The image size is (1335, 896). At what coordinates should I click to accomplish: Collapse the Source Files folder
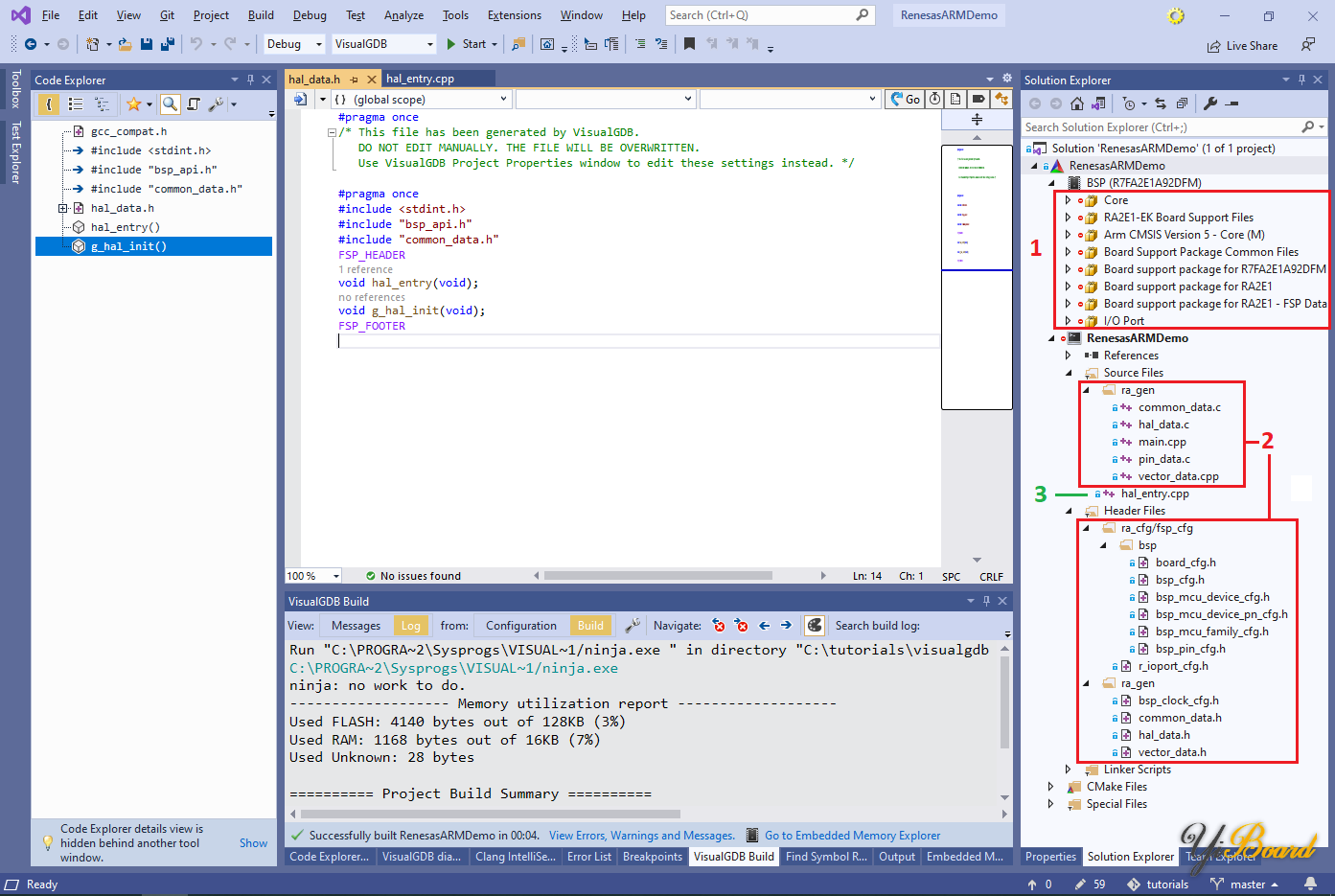[x=1068, y=373]
